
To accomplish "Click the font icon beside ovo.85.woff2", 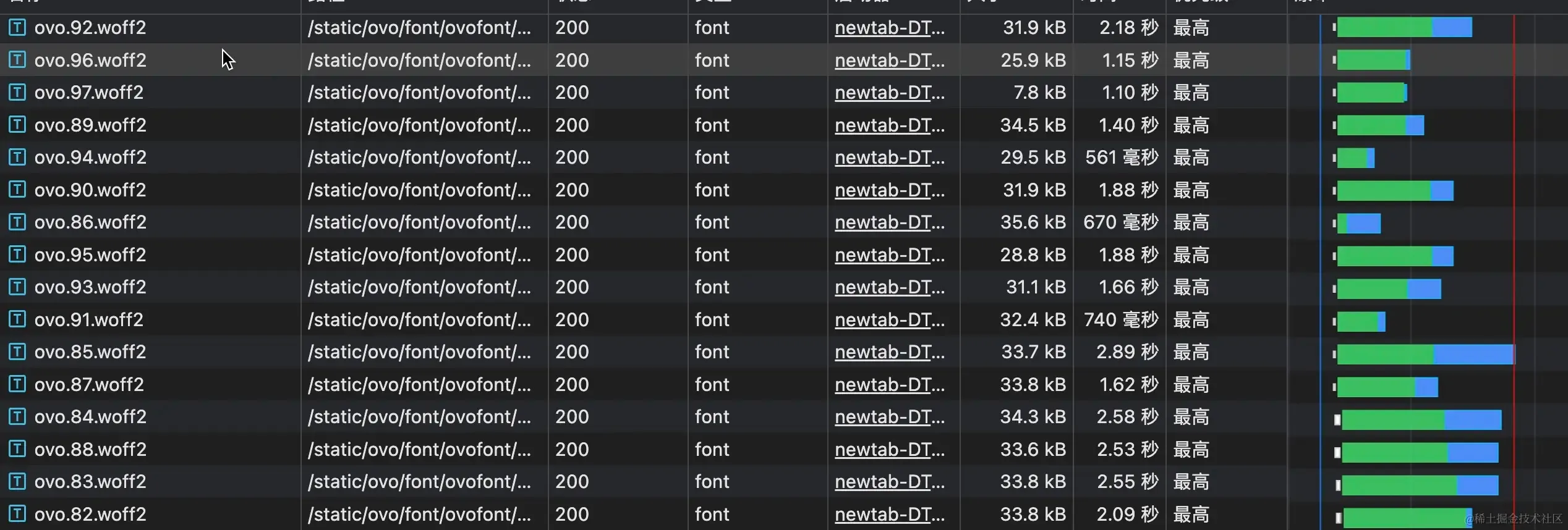I will [17, 351].
